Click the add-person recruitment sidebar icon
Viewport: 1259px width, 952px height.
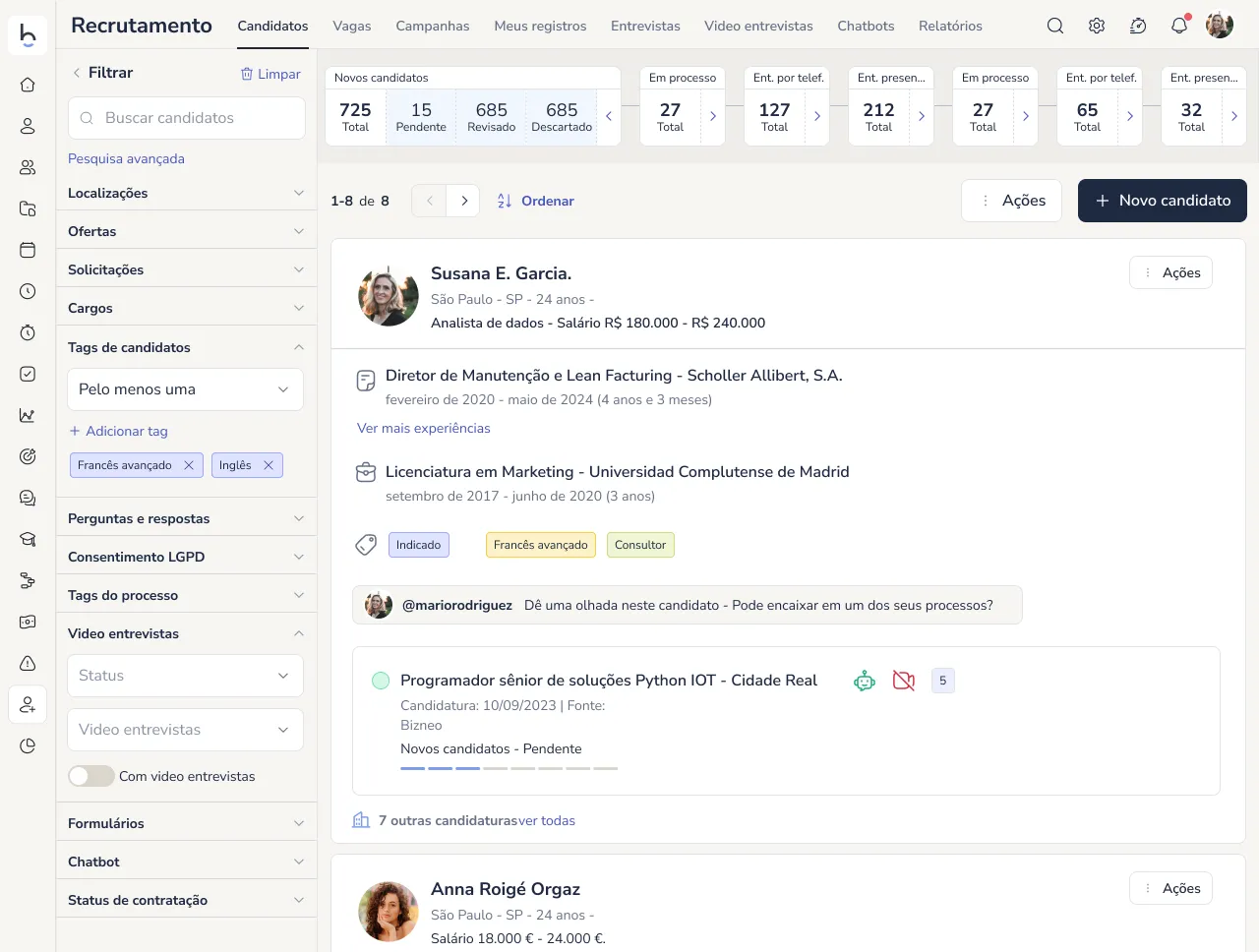[28, 704]
